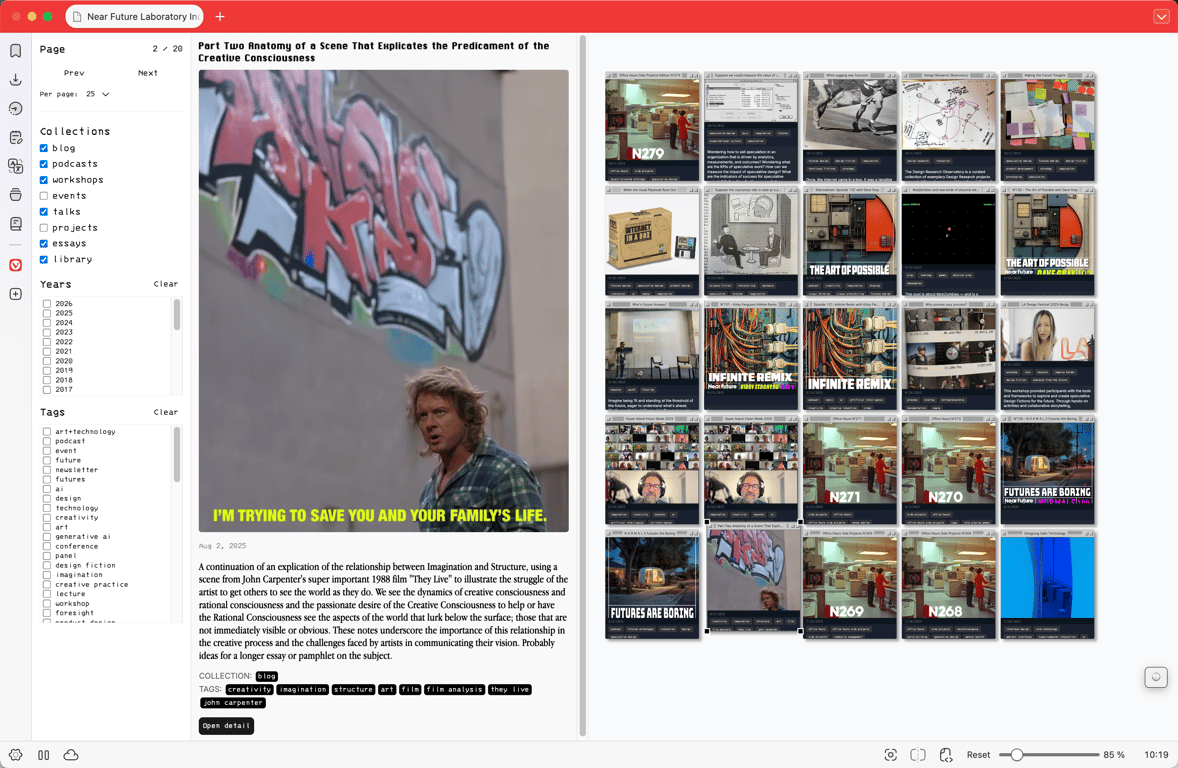Viewport: 1178px width, 768px height.
Task: Click the large They Live hero image
Action: pyautogui.click(x=383, y=301)
